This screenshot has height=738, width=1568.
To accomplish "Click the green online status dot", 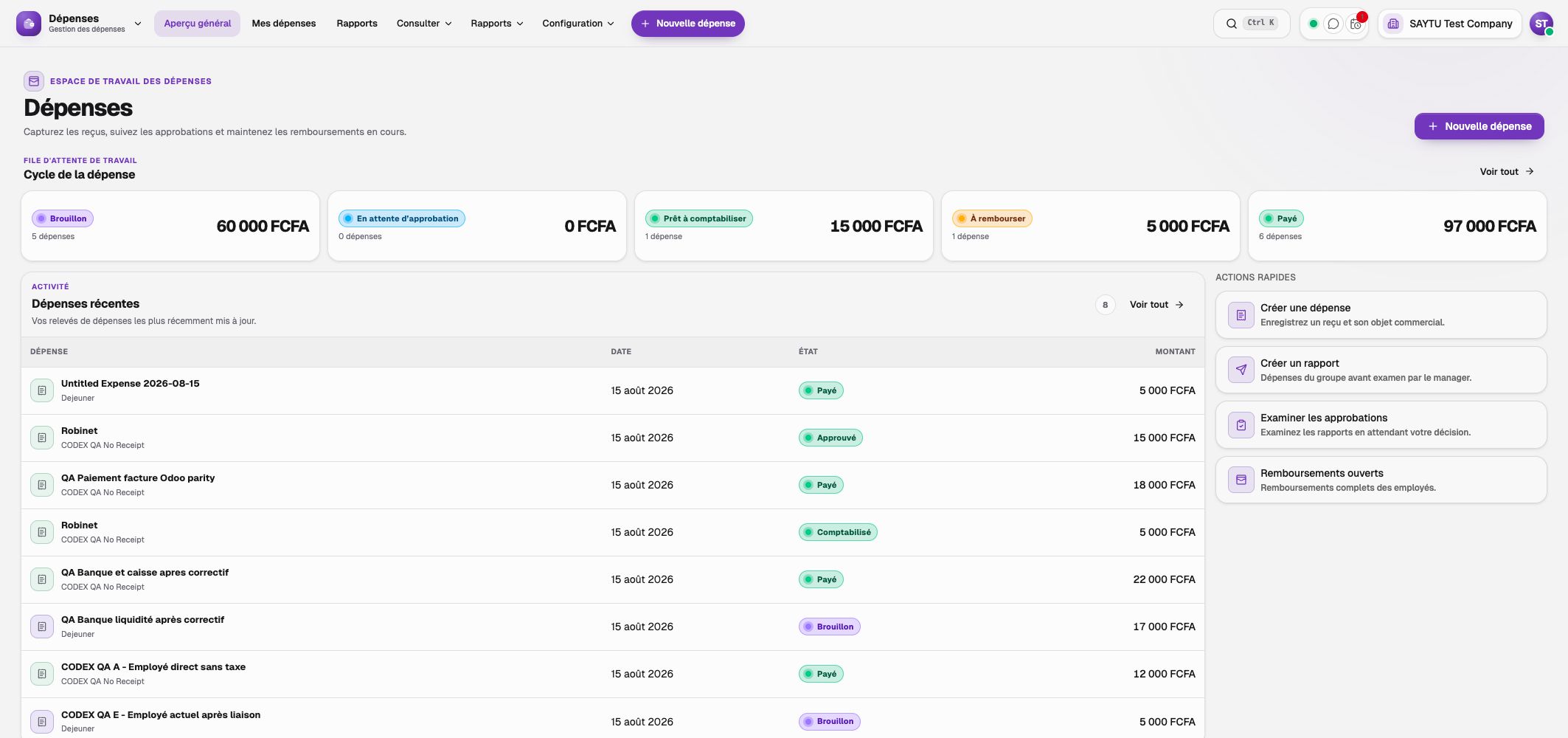I will [x=1314, y=24].
